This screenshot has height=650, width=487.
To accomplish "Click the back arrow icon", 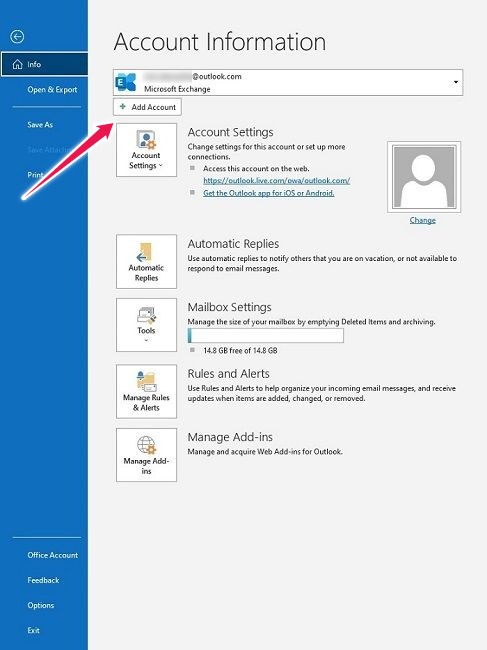I will (x=17, y=37).
